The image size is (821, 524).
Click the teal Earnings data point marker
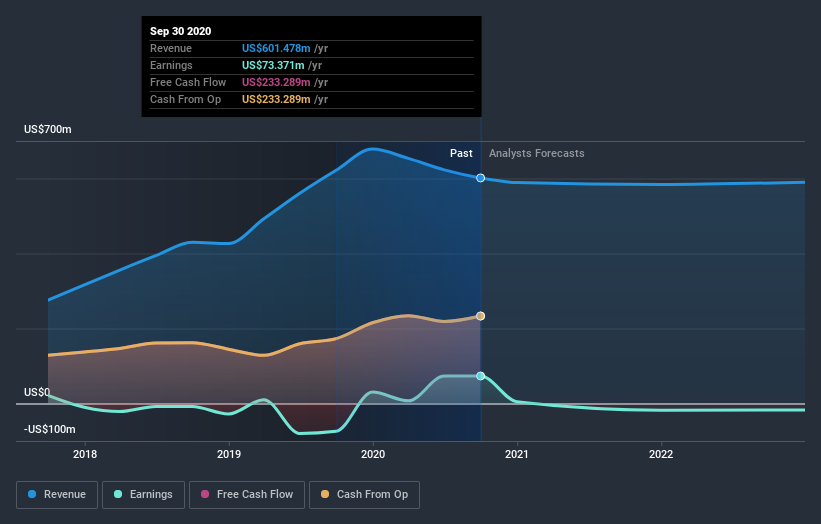[x=480, y=376]
